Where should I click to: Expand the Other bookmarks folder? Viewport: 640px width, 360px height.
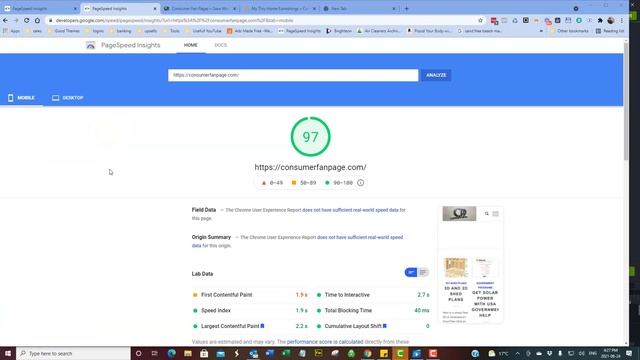(x=569, y=31)
